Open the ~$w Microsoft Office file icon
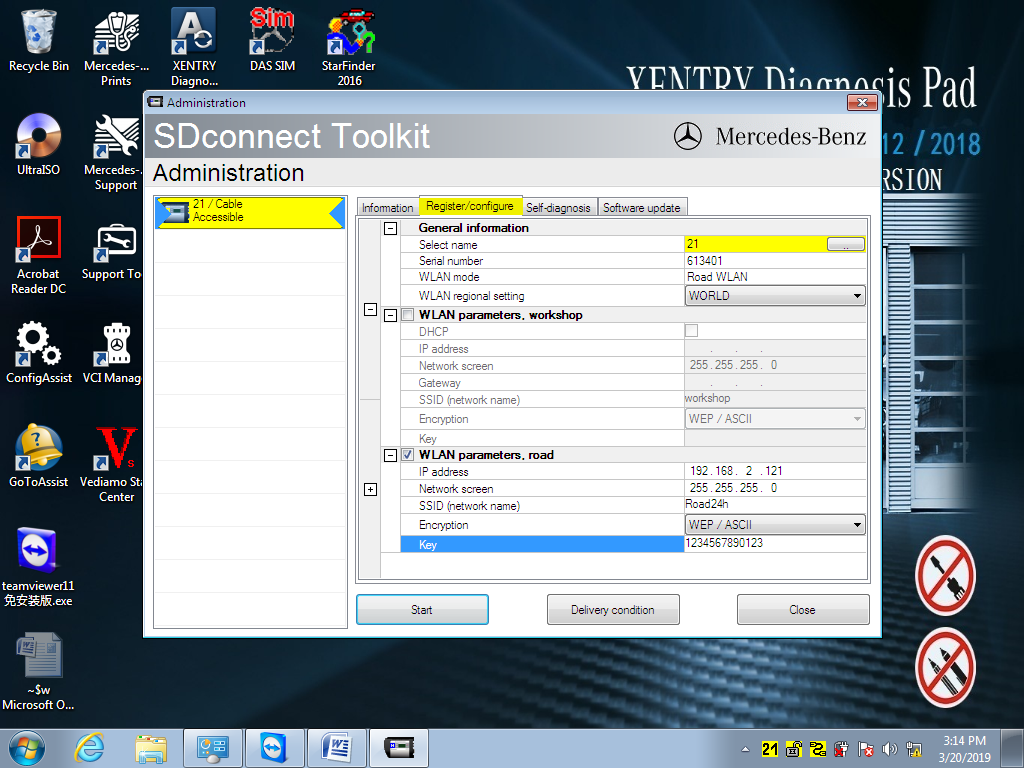 point(39,672)
